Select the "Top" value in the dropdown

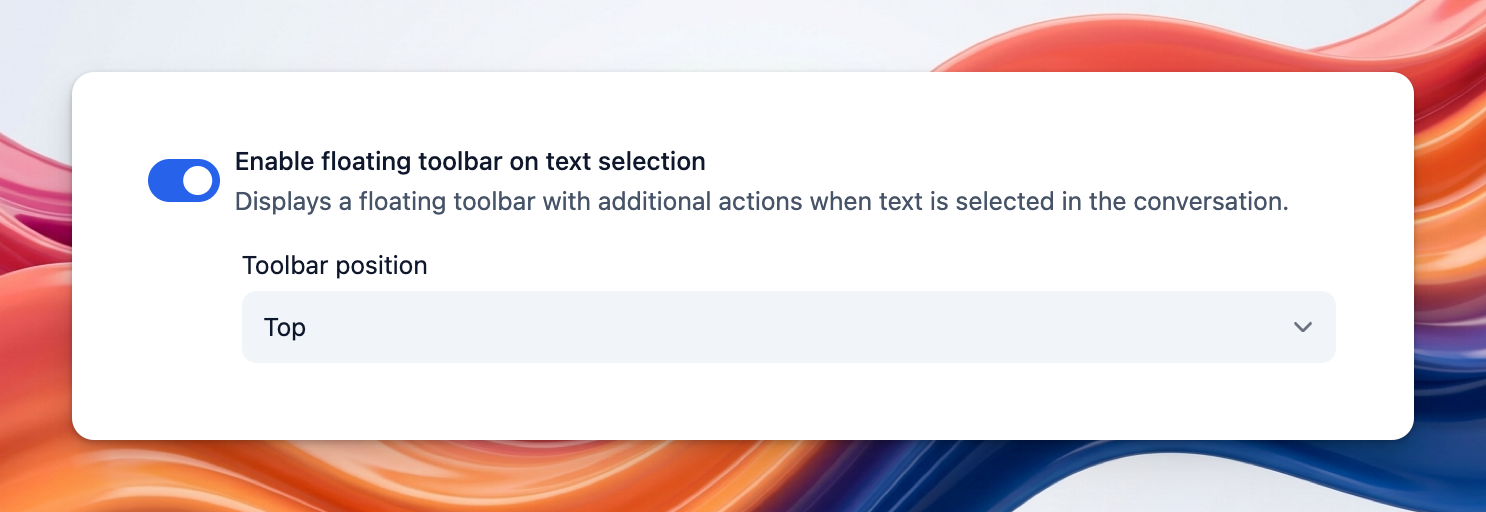[x=285, y=327]
